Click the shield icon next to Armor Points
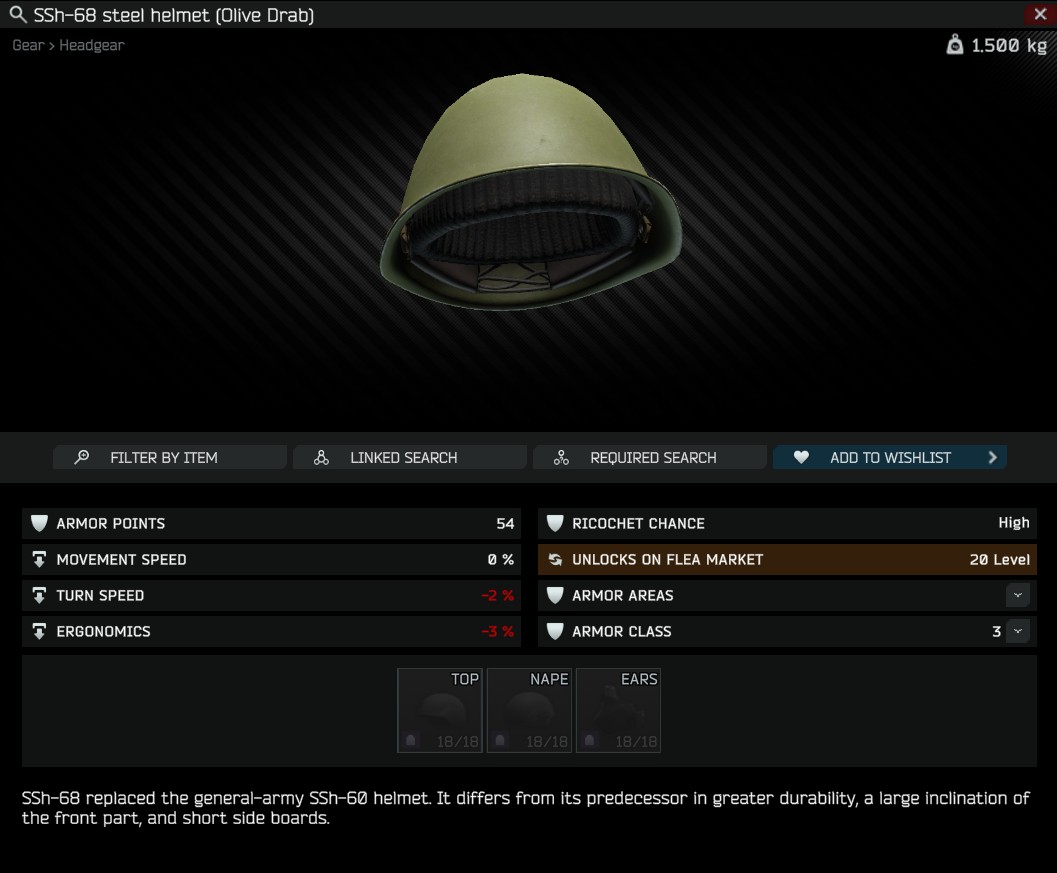The width and height of the screenshot is (1057, 873). 39,523
